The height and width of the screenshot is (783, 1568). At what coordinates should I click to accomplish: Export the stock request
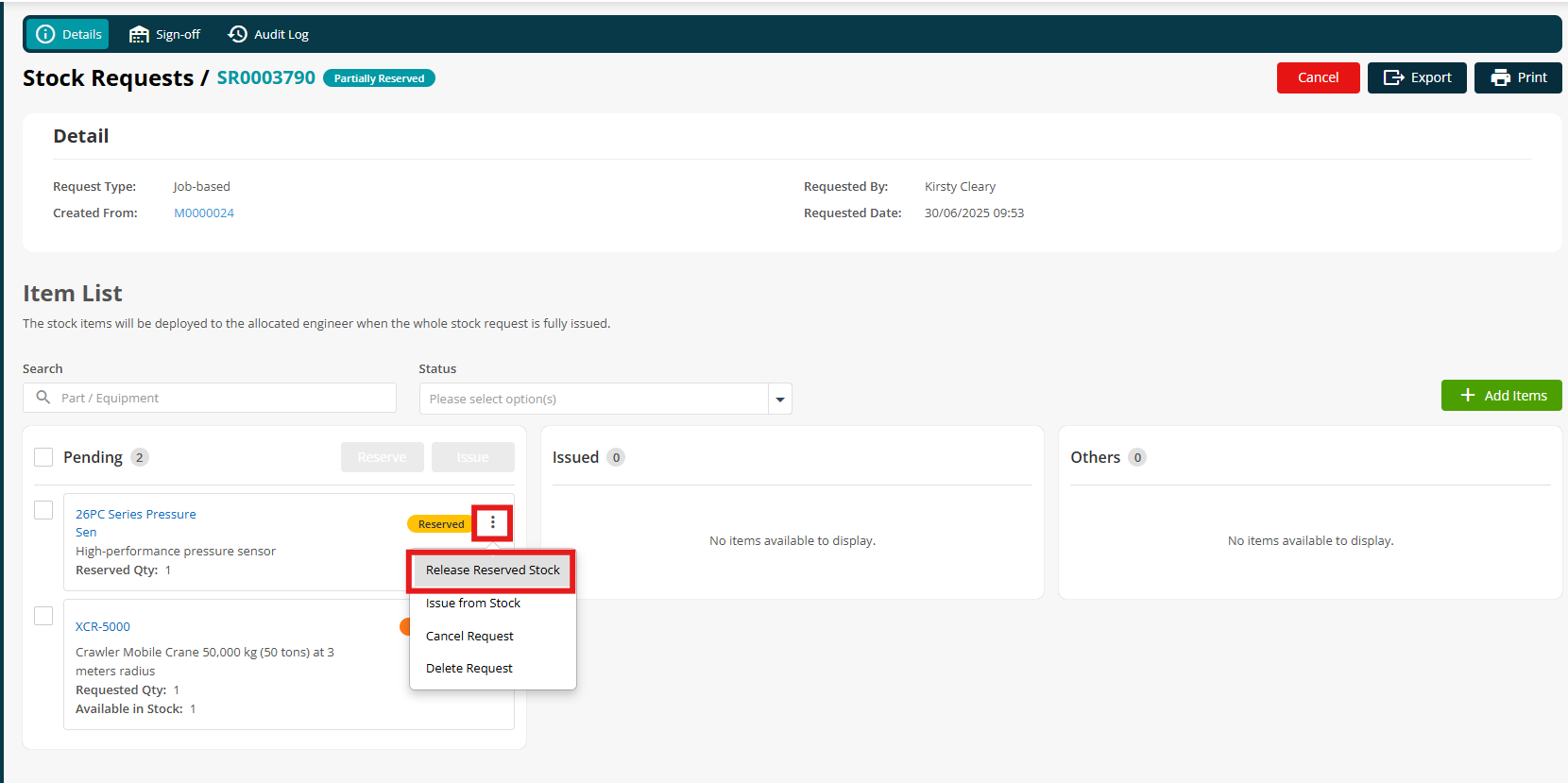click(1417, 77)
